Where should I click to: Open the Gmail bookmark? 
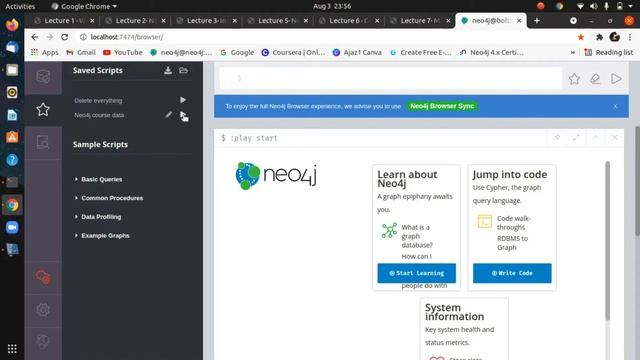point(81,52)
